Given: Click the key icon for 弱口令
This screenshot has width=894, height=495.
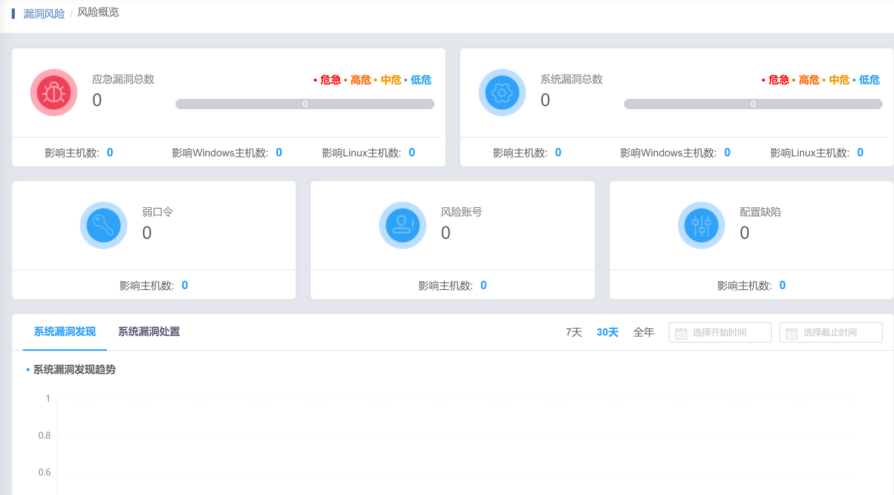Looking at the screenshot, I should pos(104,225).
